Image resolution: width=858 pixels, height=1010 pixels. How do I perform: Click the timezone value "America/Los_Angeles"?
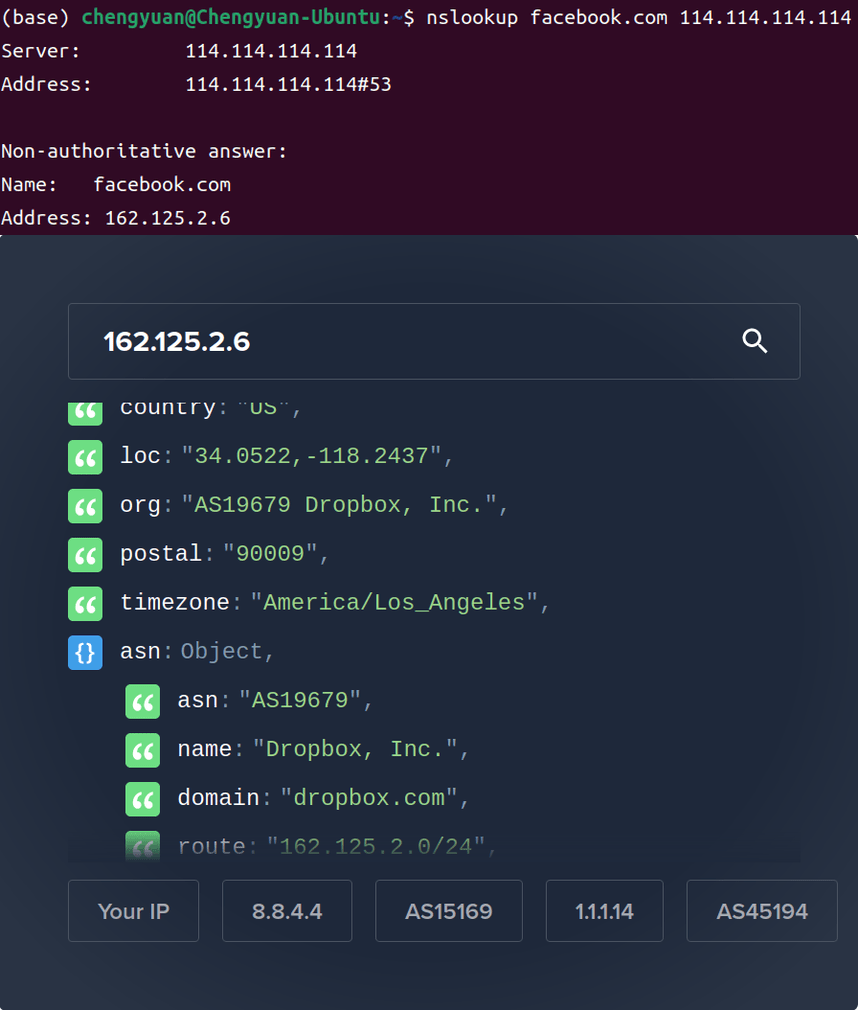[x=394, y=603]
